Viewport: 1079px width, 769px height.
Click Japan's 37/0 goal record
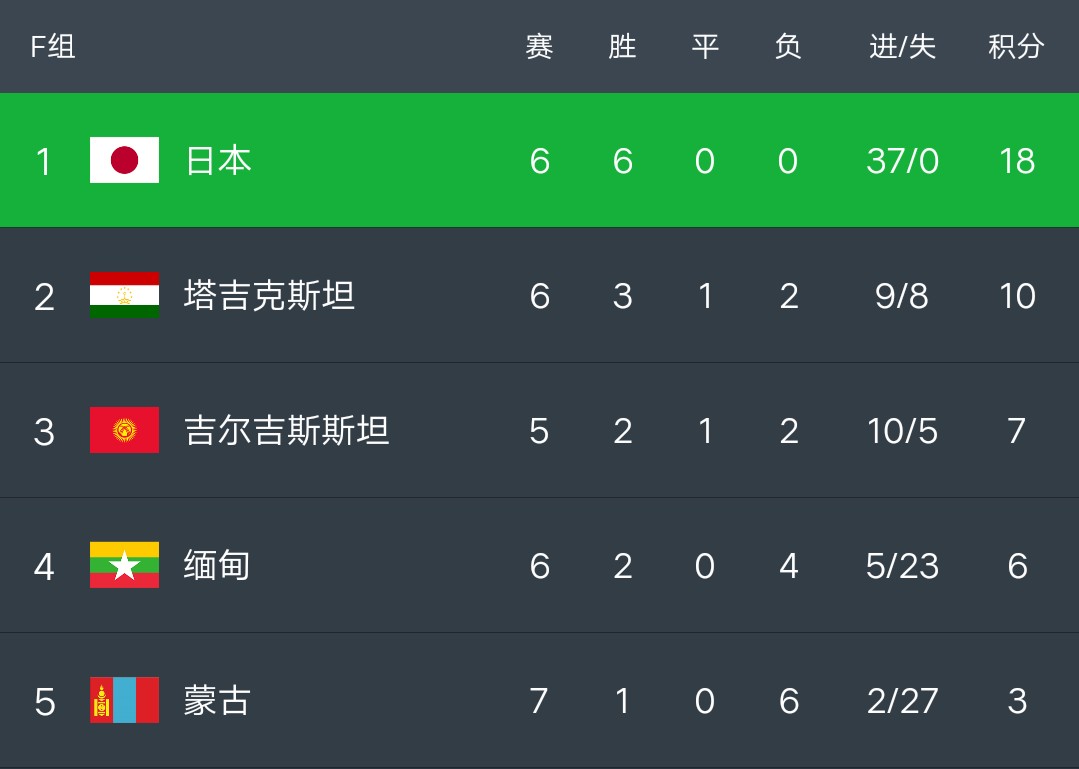pos(902,160)
